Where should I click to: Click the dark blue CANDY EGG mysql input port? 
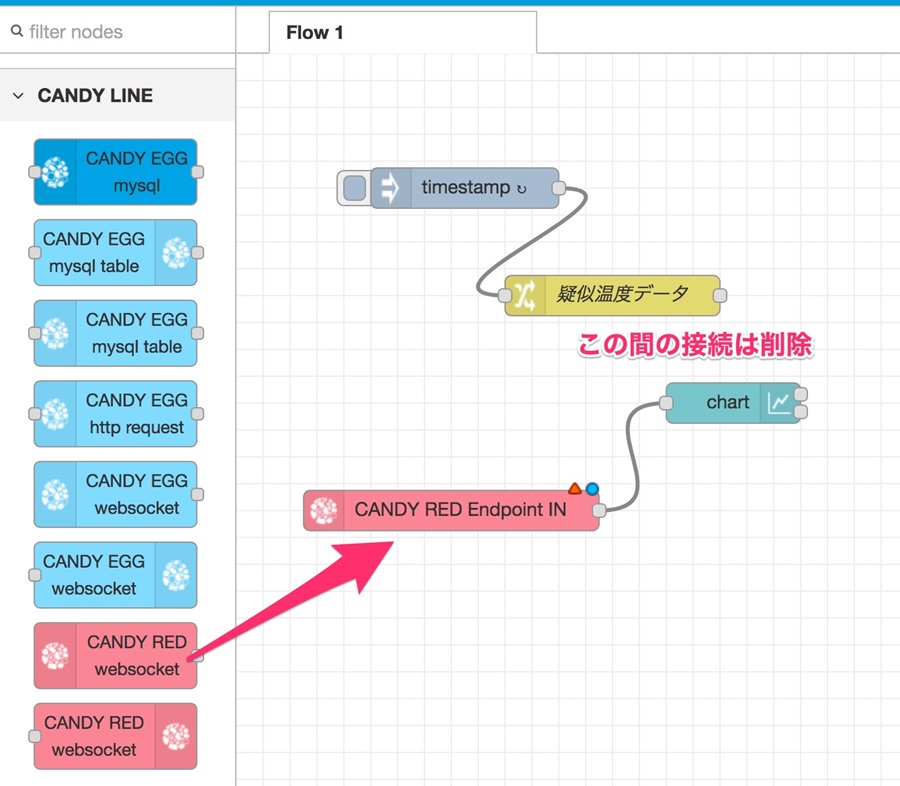pos(34,172)
